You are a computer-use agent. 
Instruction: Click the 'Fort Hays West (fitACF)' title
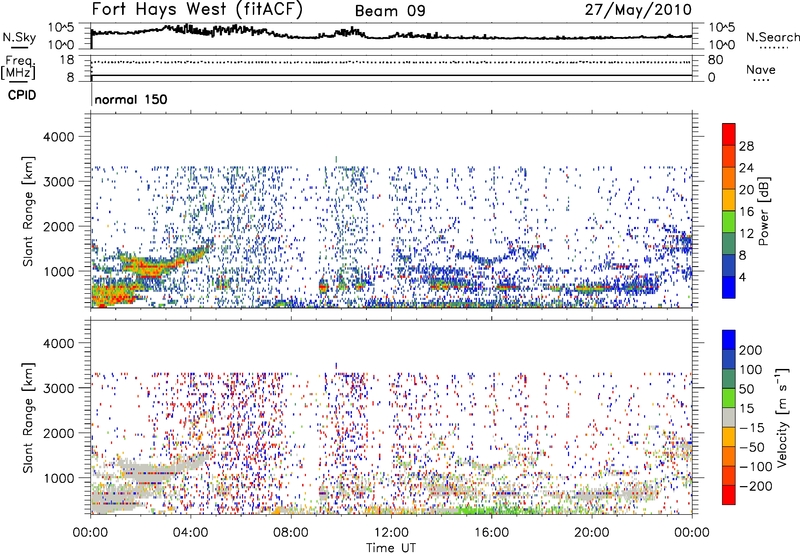(197, 10)
